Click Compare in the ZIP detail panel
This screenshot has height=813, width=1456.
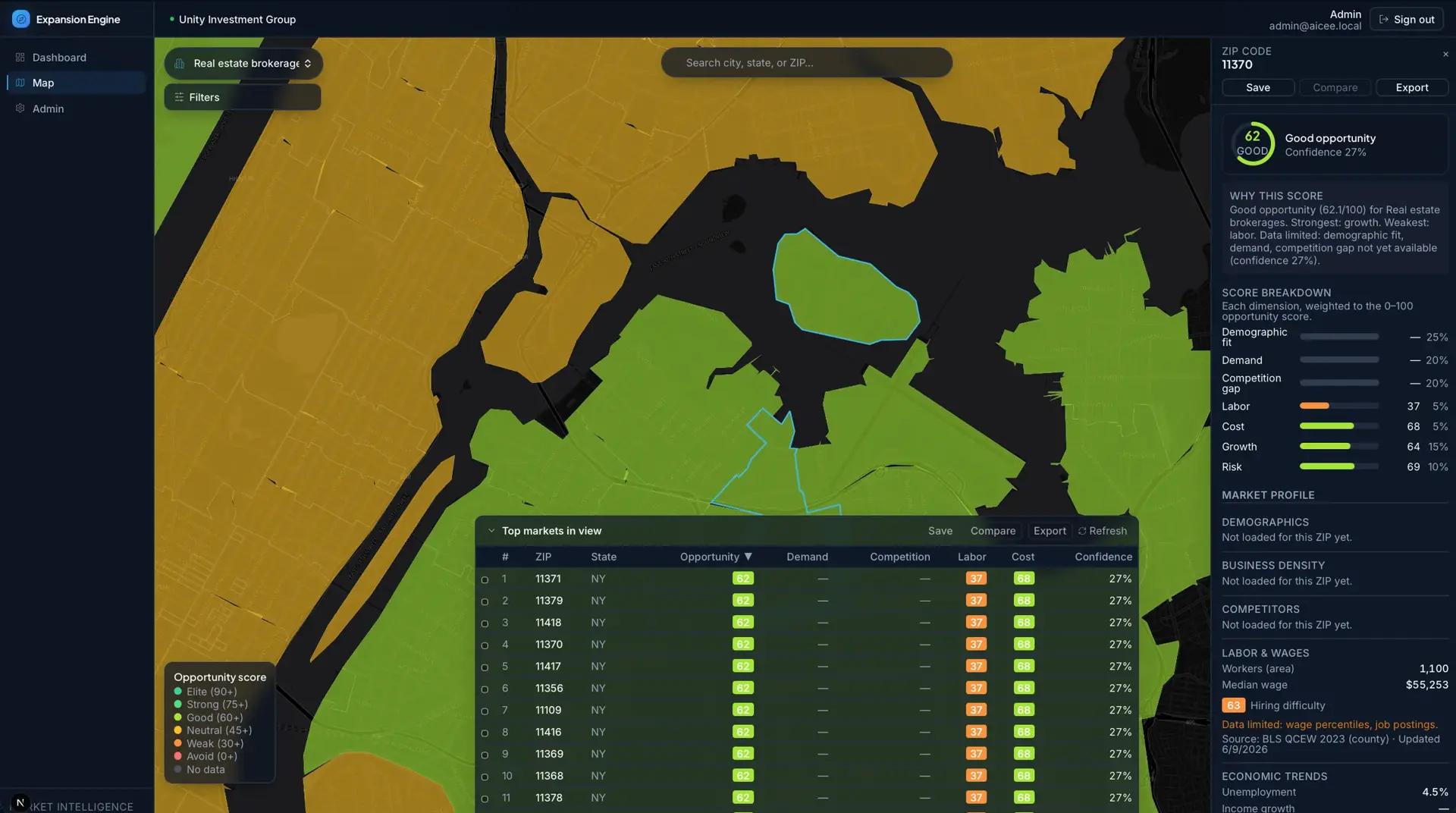point(1335,88)
